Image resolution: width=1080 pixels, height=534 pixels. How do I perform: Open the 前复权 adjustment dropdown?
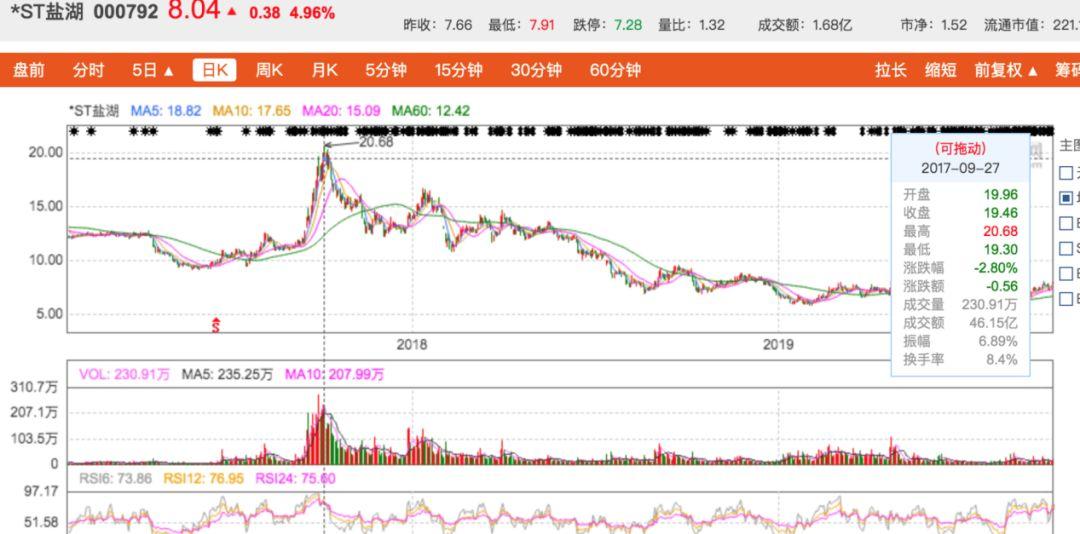coord(1006,70)
